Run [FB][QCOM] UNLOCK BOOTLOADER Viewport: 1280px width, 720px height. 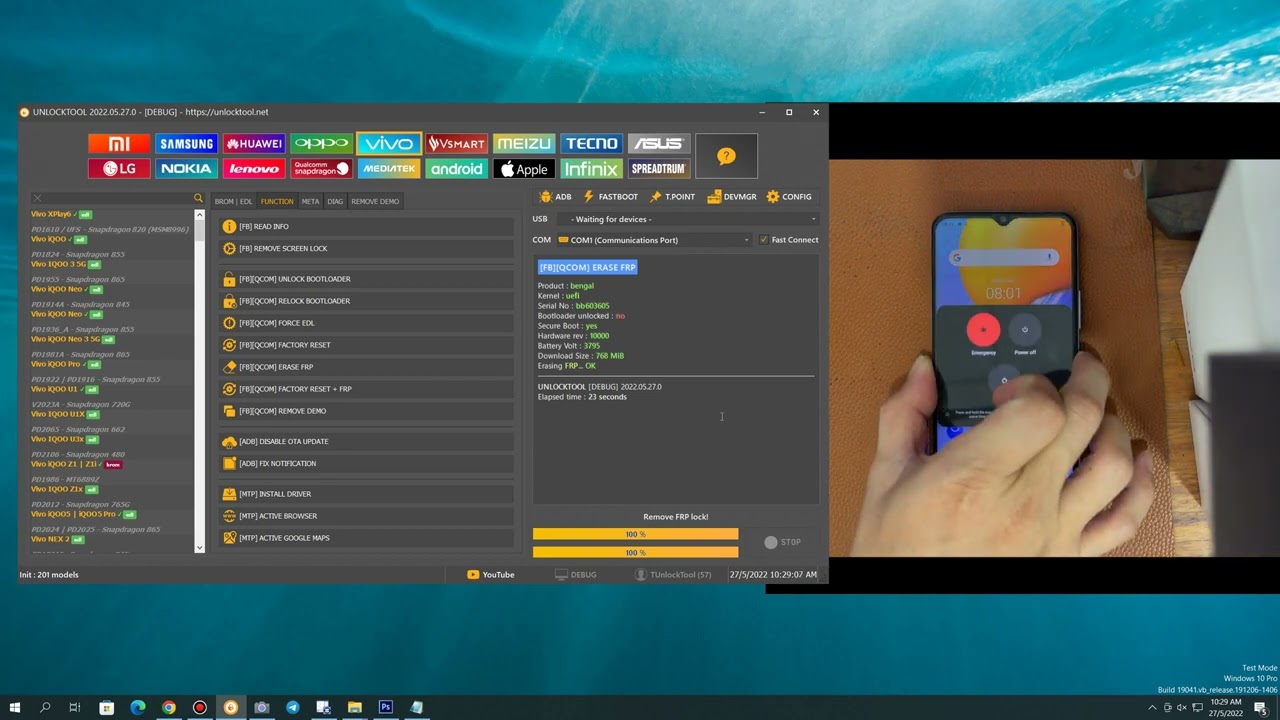(366, 279)
